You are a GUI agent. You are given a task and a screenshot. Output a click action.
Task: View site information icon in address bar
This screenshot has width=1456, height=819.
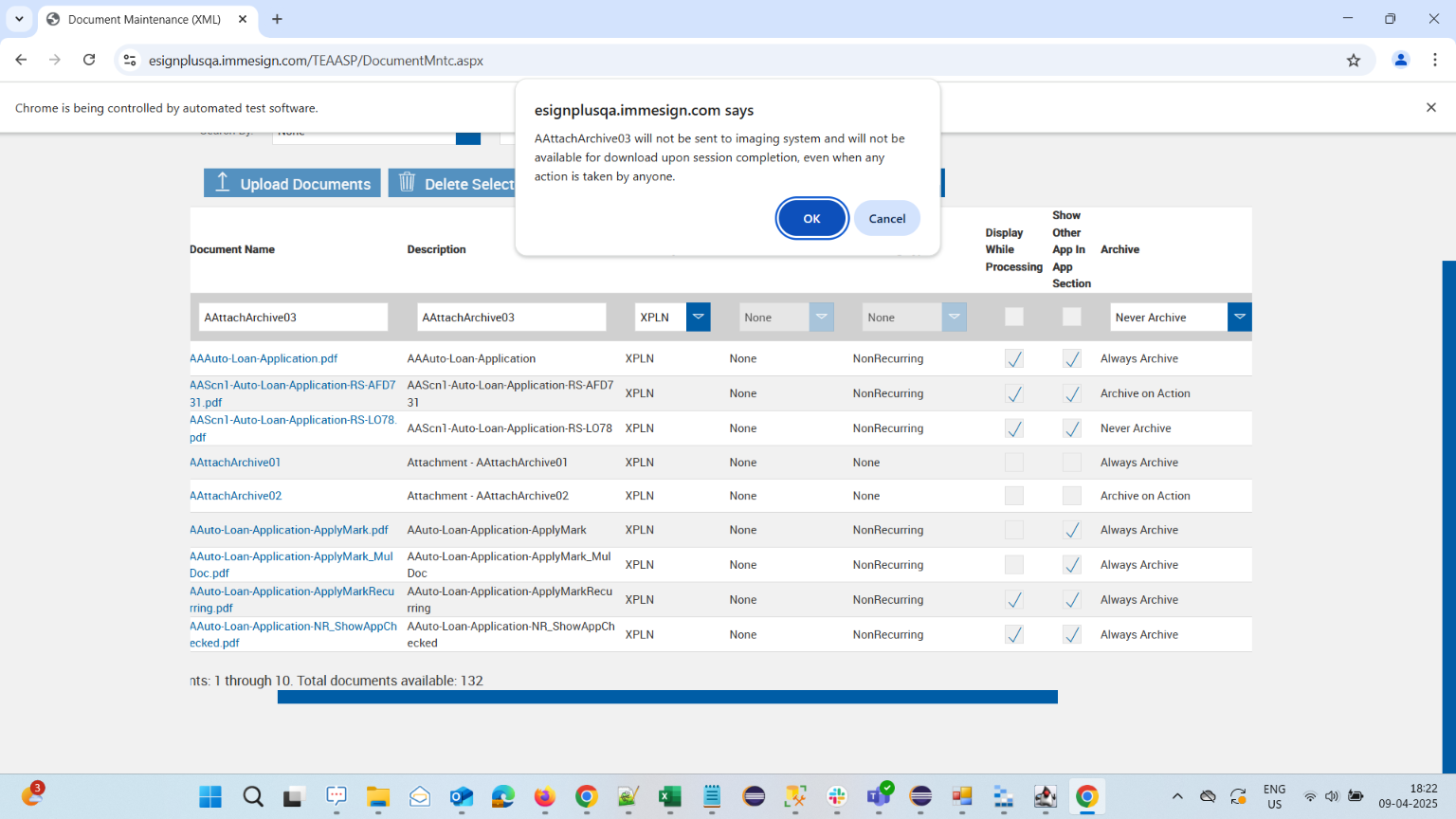(130, 60)
